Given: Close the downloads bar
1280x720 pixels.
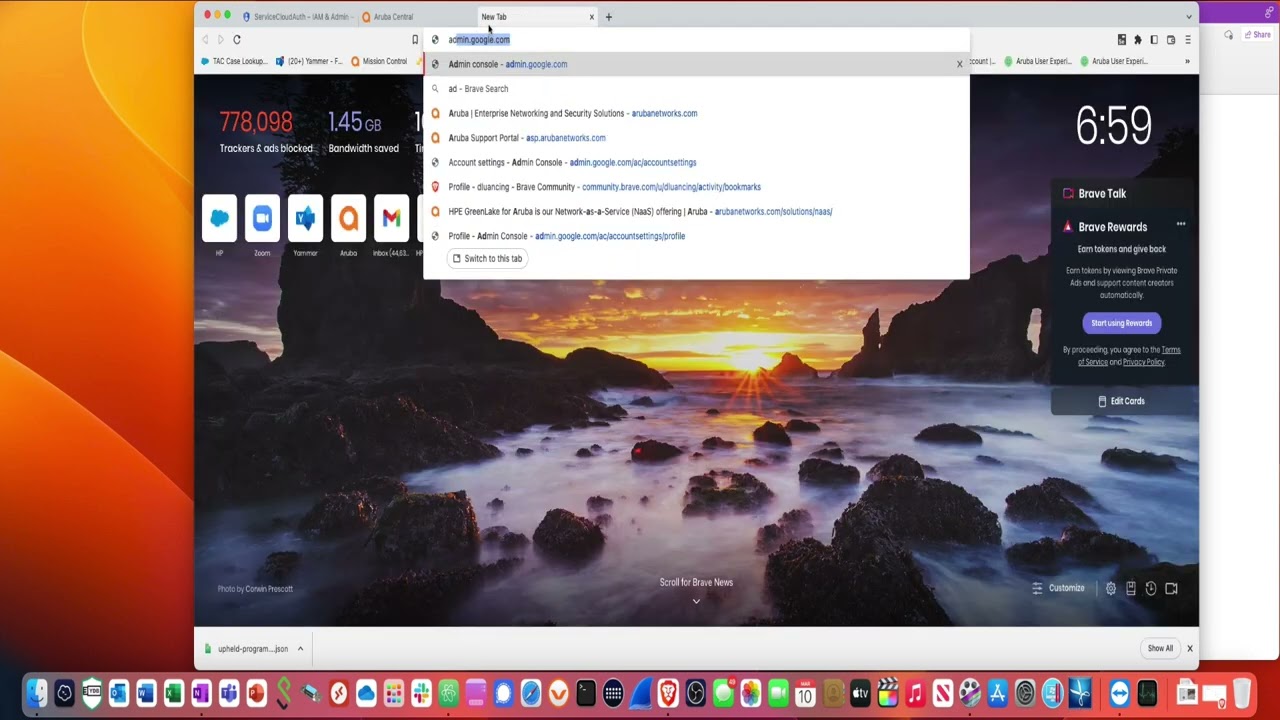Looking at the screenshot, I should click(1189, 649).
